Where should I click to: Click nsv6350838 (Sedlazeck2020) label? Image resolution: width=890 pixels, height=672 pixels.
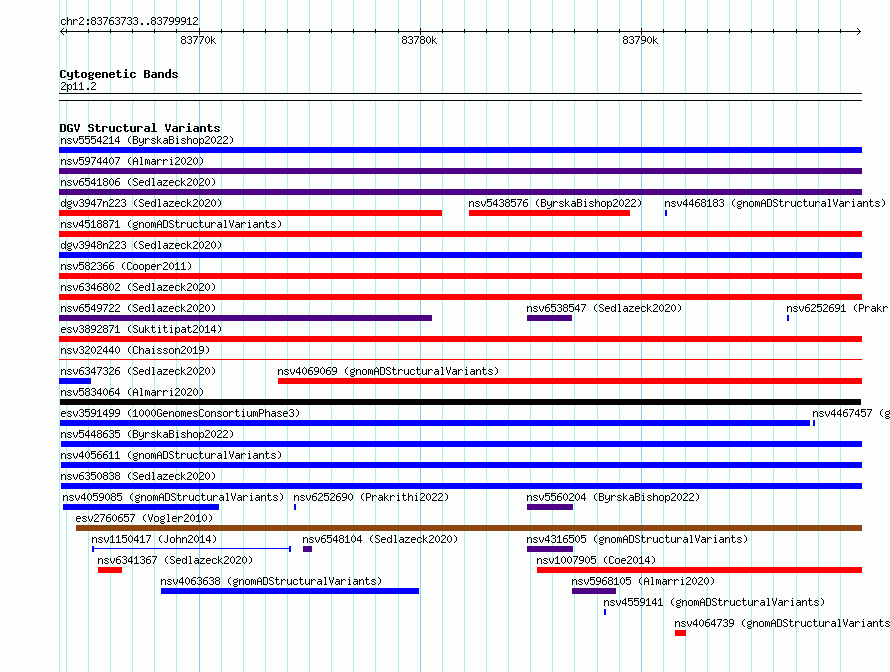(138, 476)
